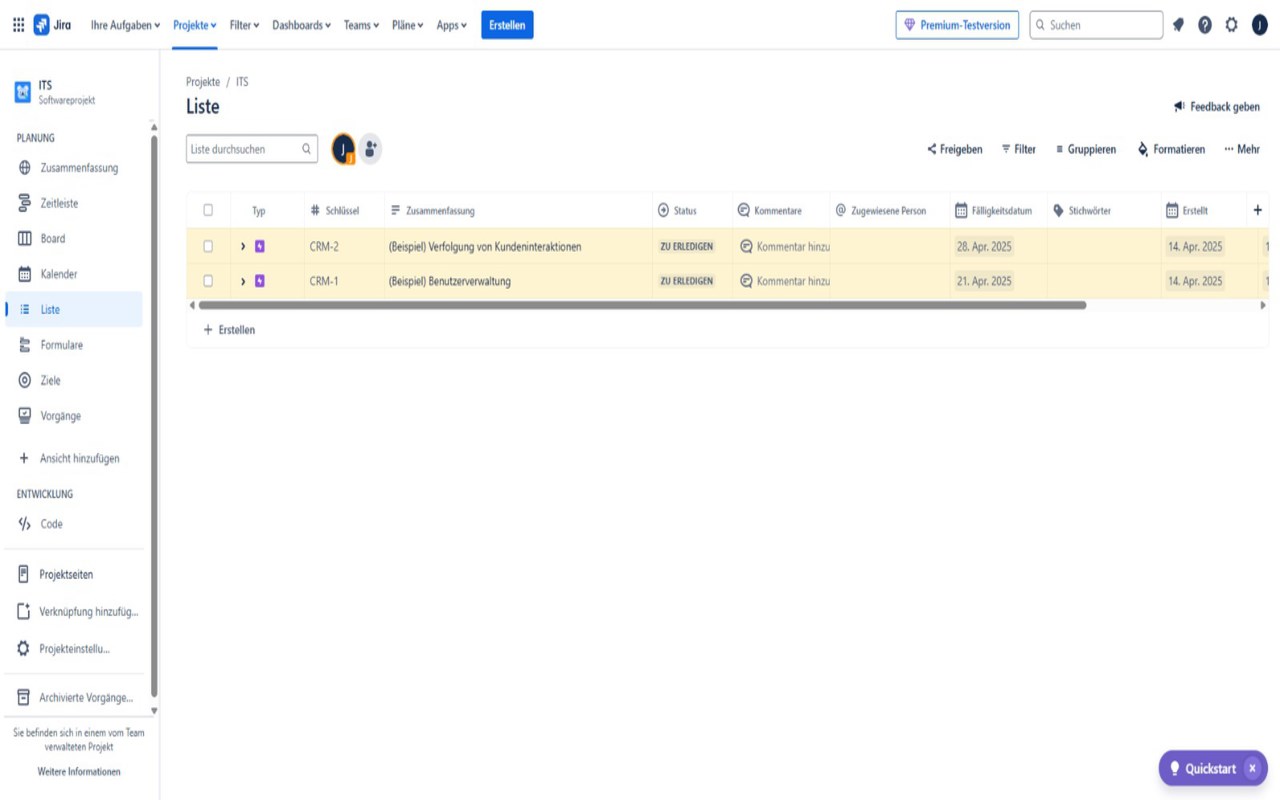Open Zusammenfassung in the sidebar

click(74, 168)
